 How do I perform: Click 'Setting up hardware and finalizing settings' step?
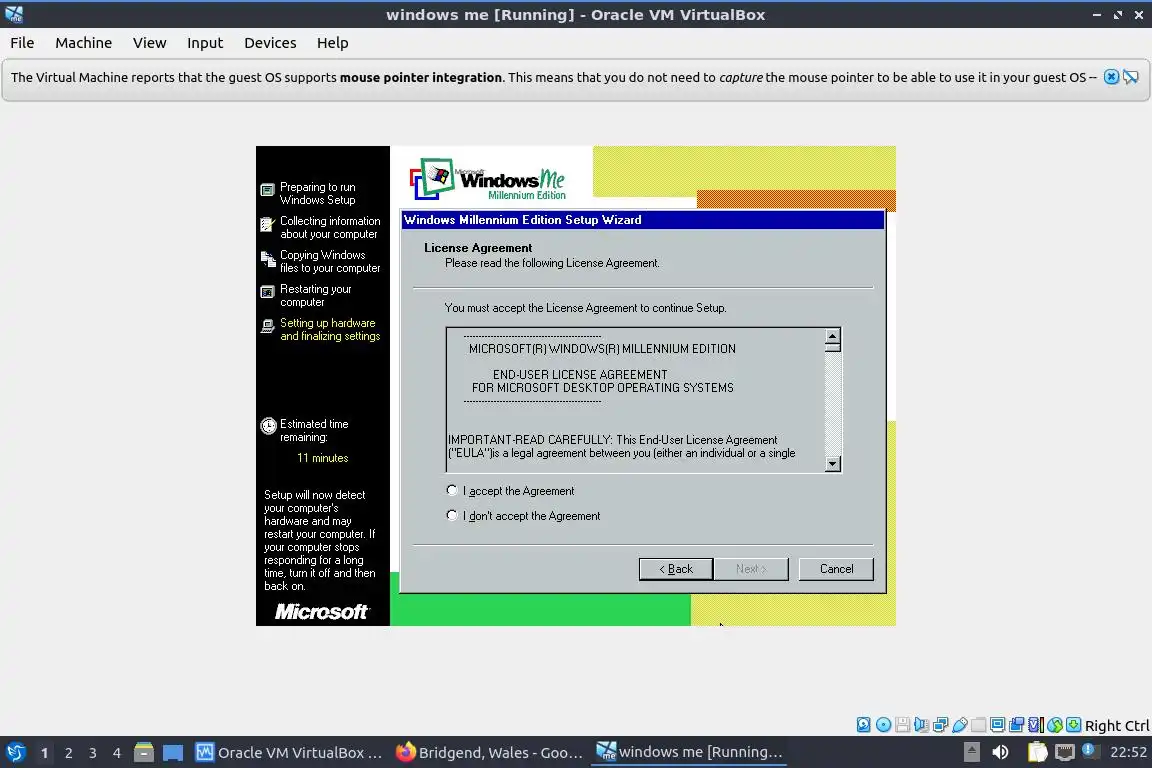click(330, 329)
